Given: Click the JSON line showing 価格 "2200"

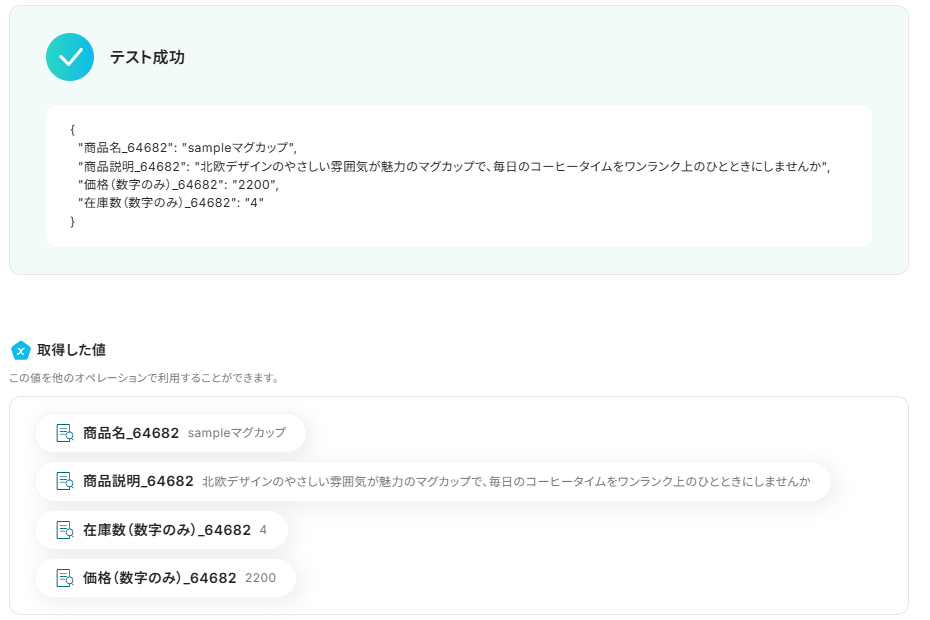Looking at the screenshot, I should click(x=178, y=185).
